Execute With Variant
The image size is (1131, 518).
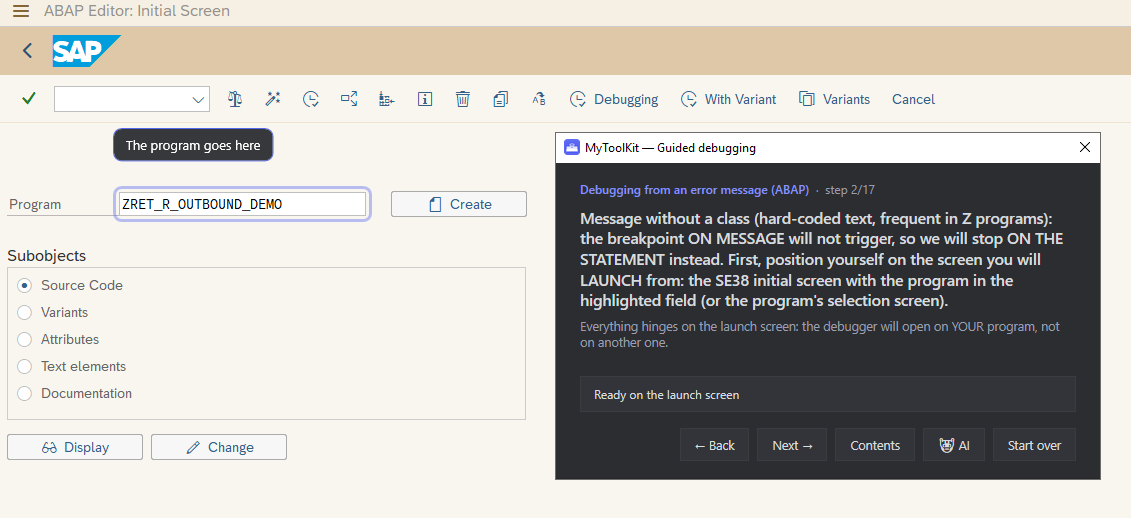click(x=729, y=100)
